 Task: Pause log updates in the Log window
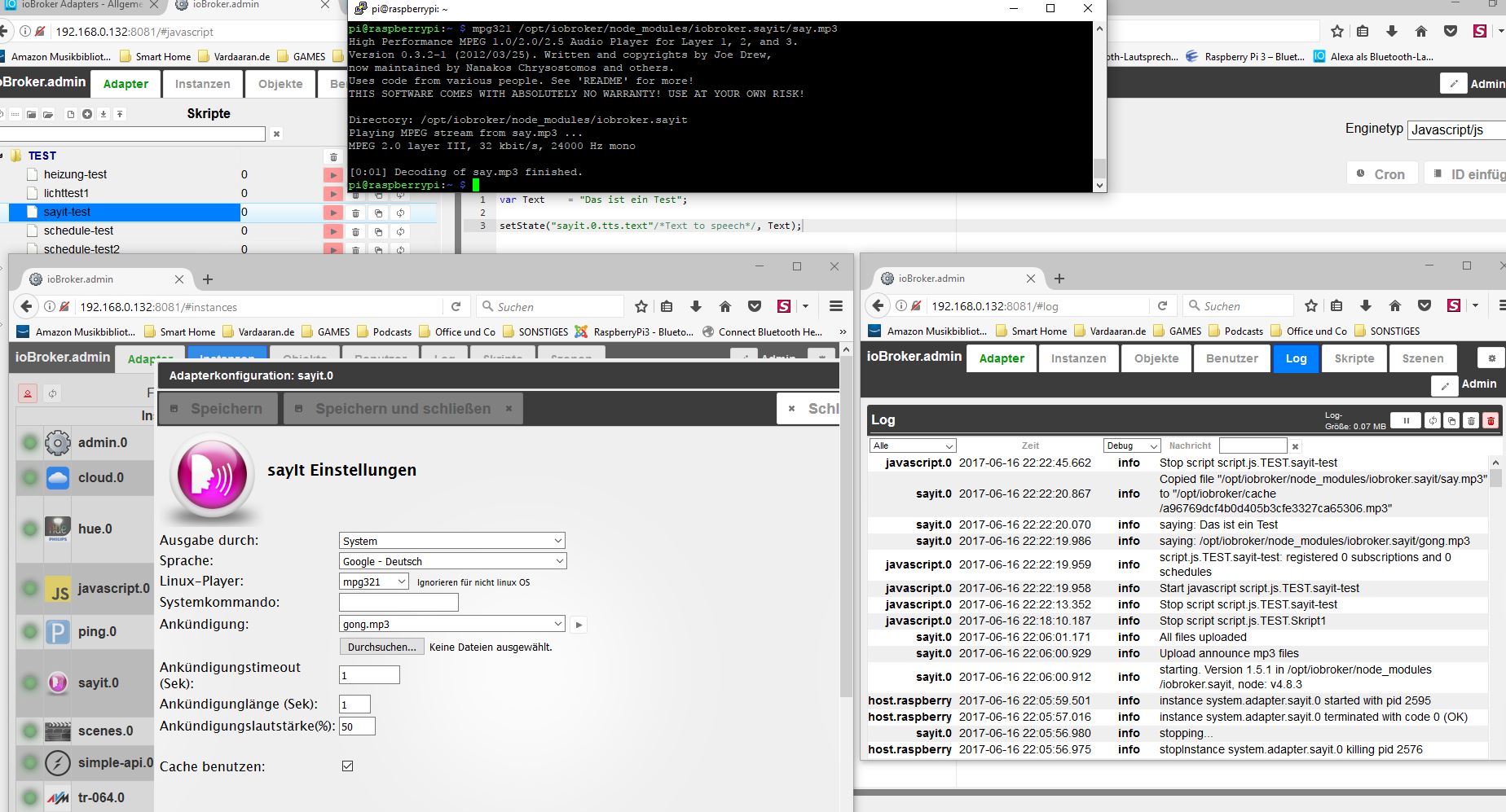pyautogui.click(x=1406, y=420)
